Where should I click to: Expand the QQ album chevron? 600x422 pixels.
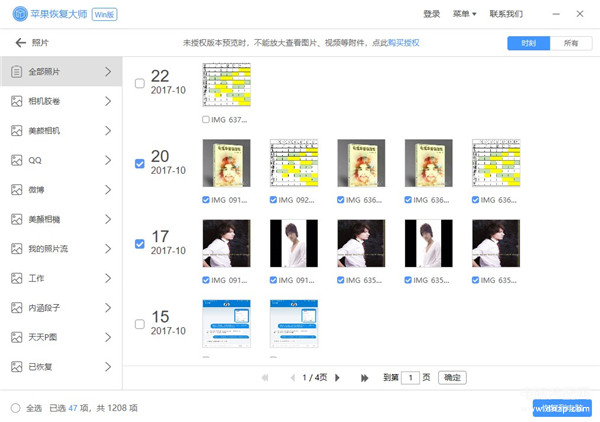(108, 160)
